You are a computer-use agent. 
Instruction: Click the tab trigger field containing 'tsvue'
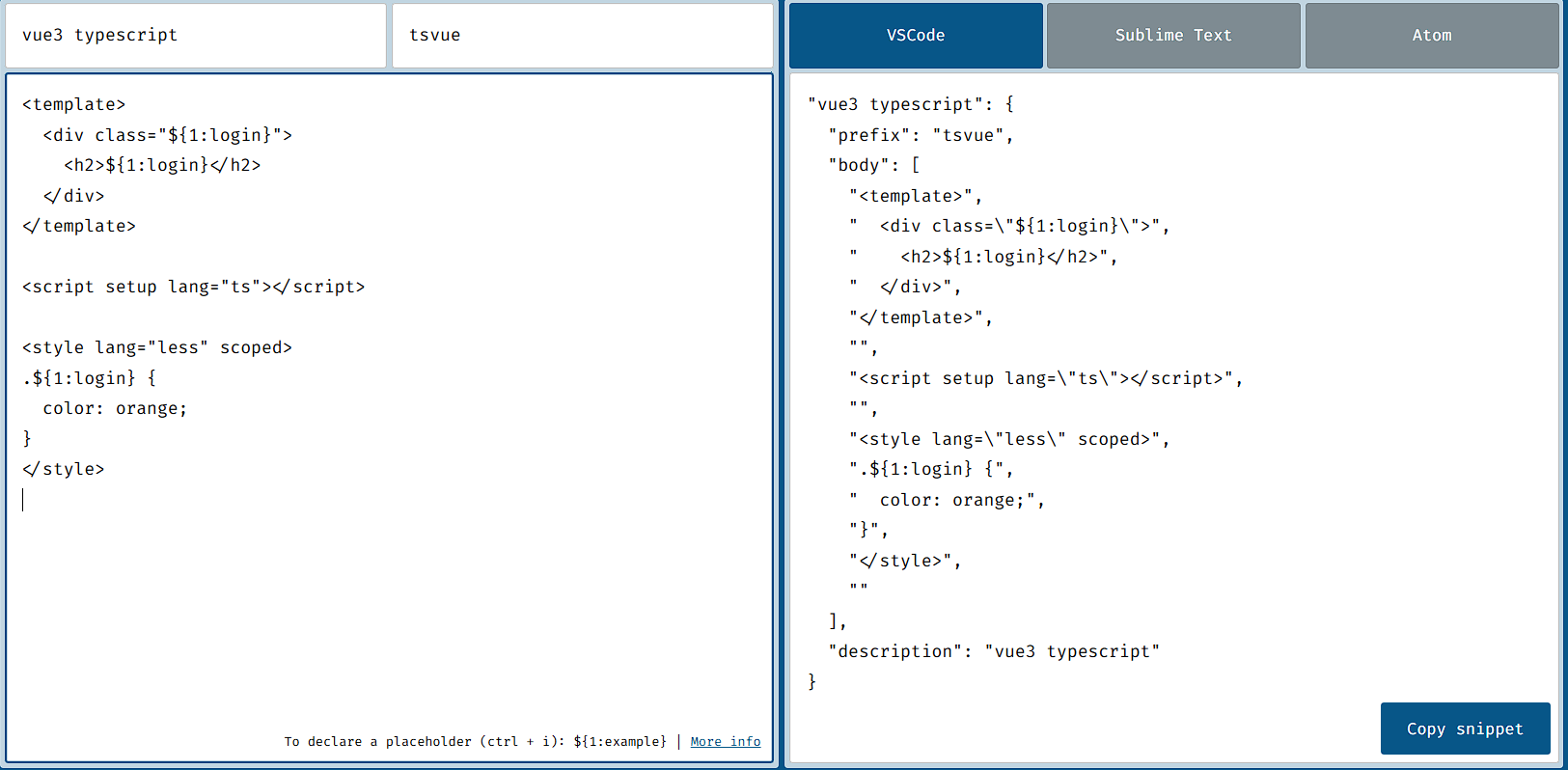point(583,36)
